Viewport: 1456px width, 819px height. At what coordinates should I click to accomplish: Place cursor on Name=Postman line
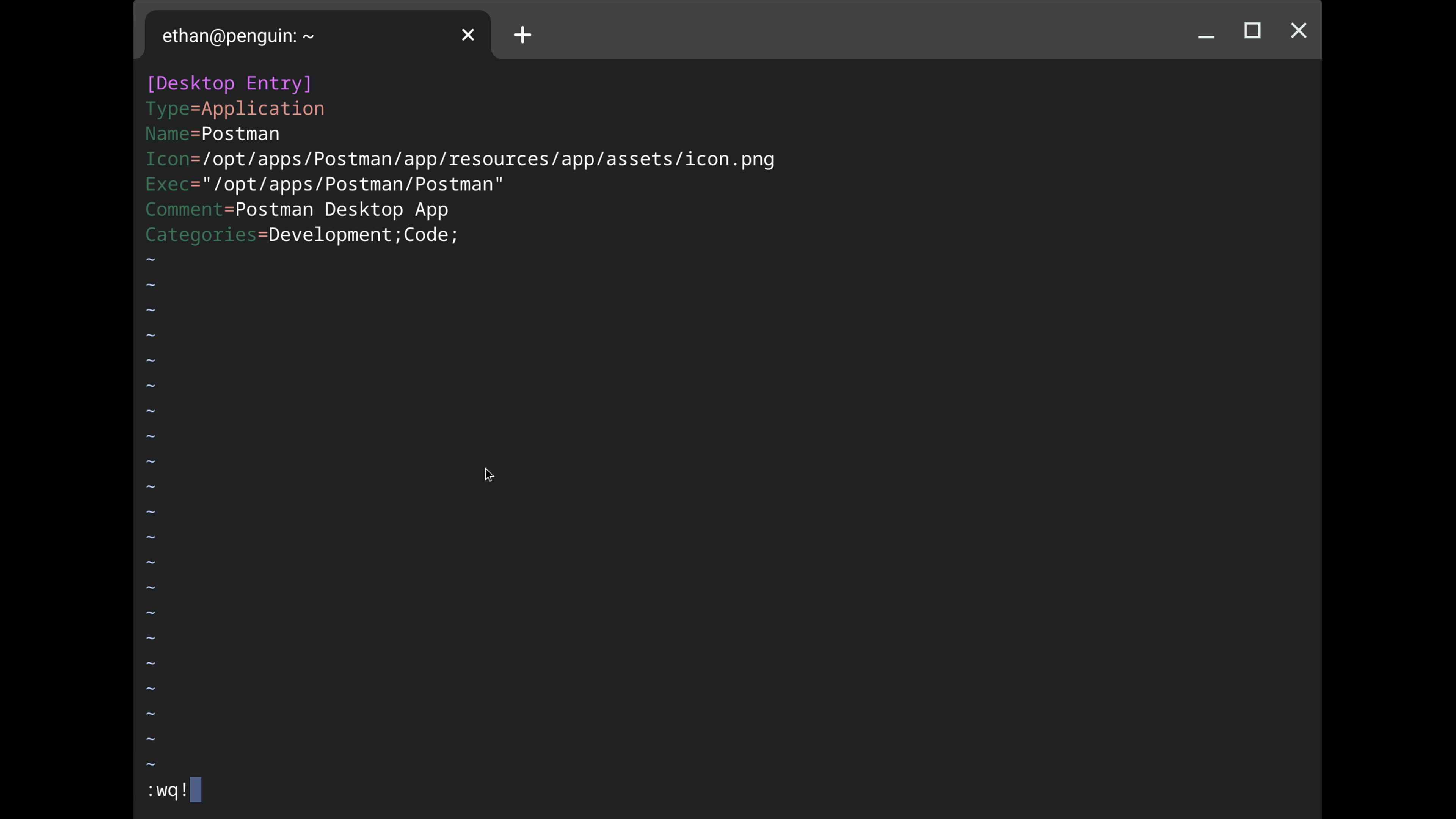(212, 134)
